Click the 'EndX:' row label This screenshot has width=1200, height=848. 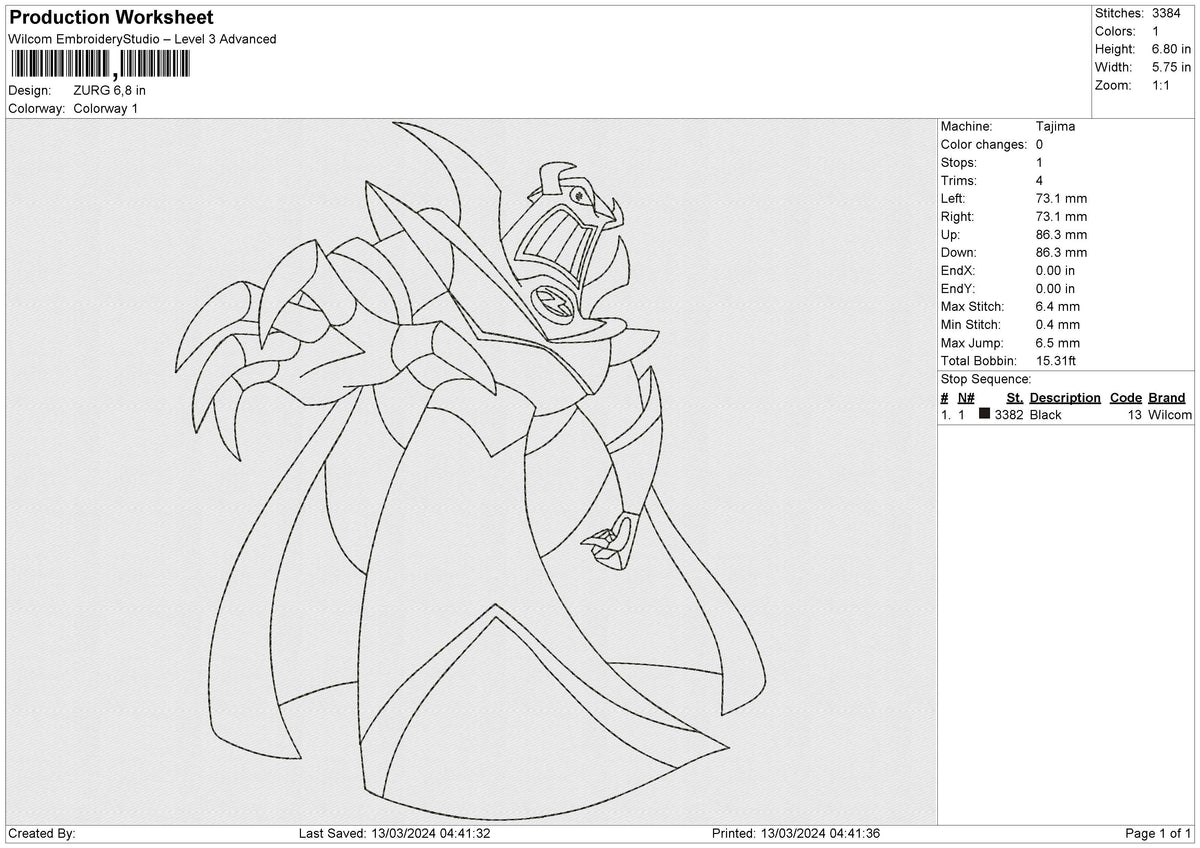point(958,270)
